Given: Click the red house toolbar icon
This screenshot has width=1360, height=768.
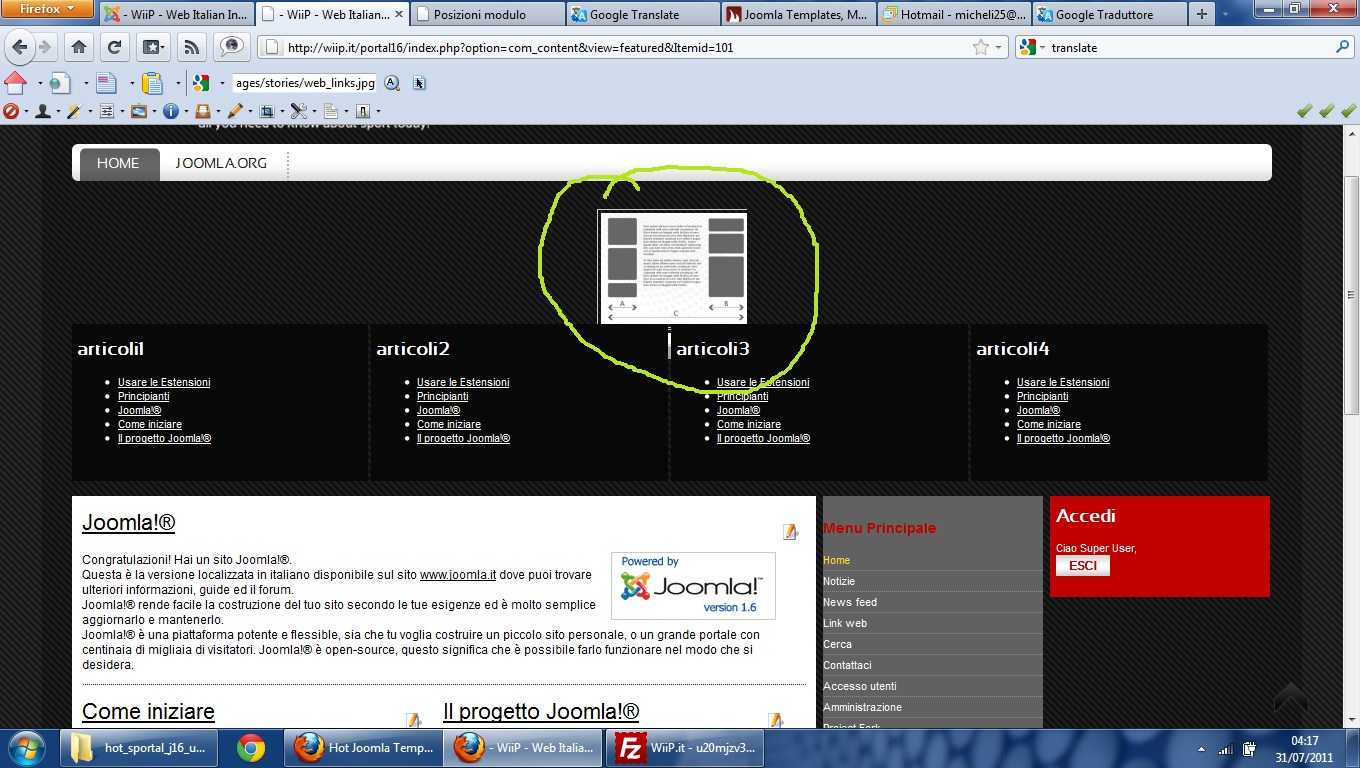Looking at the screenshot, I should pos(15,82).
